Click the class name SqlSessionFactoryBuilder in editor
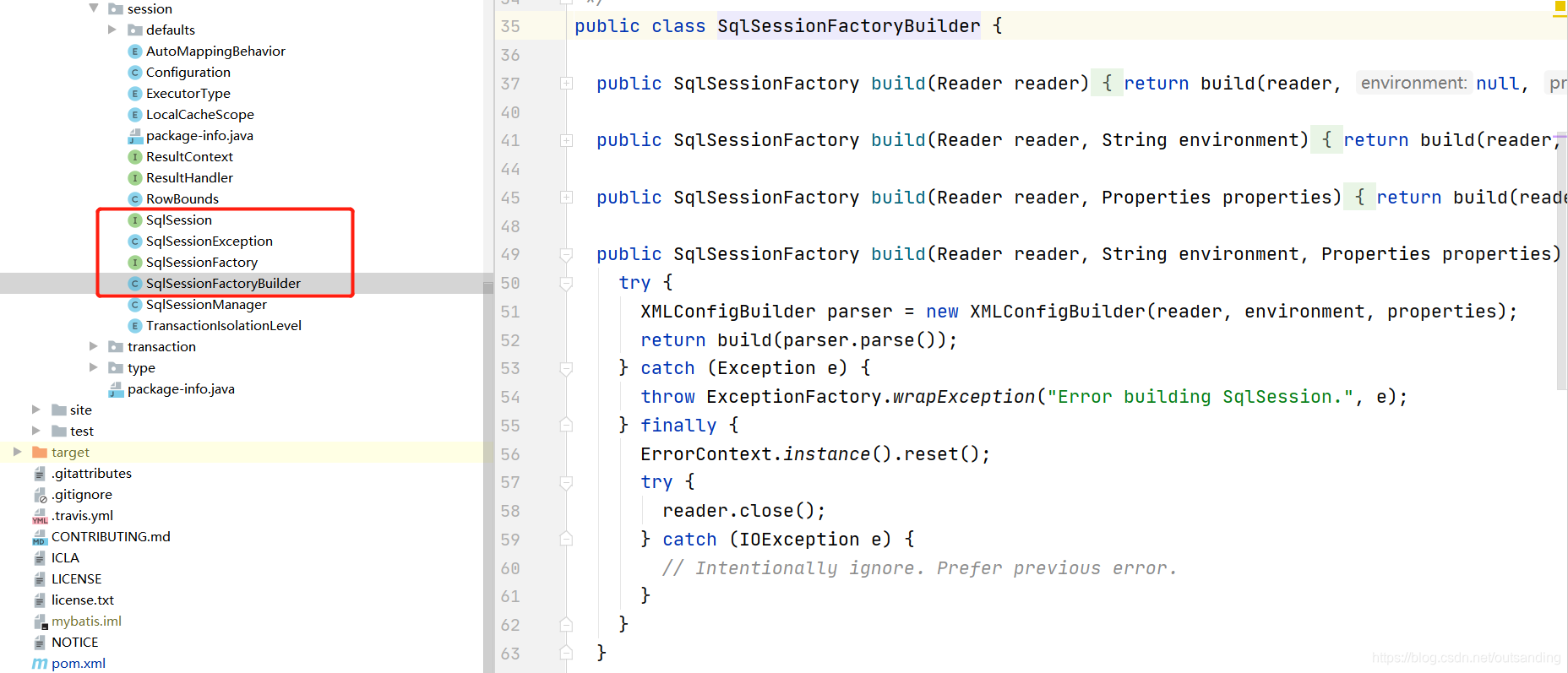The width and height of the screenshot is (1568, 673). tap(849, 26)
